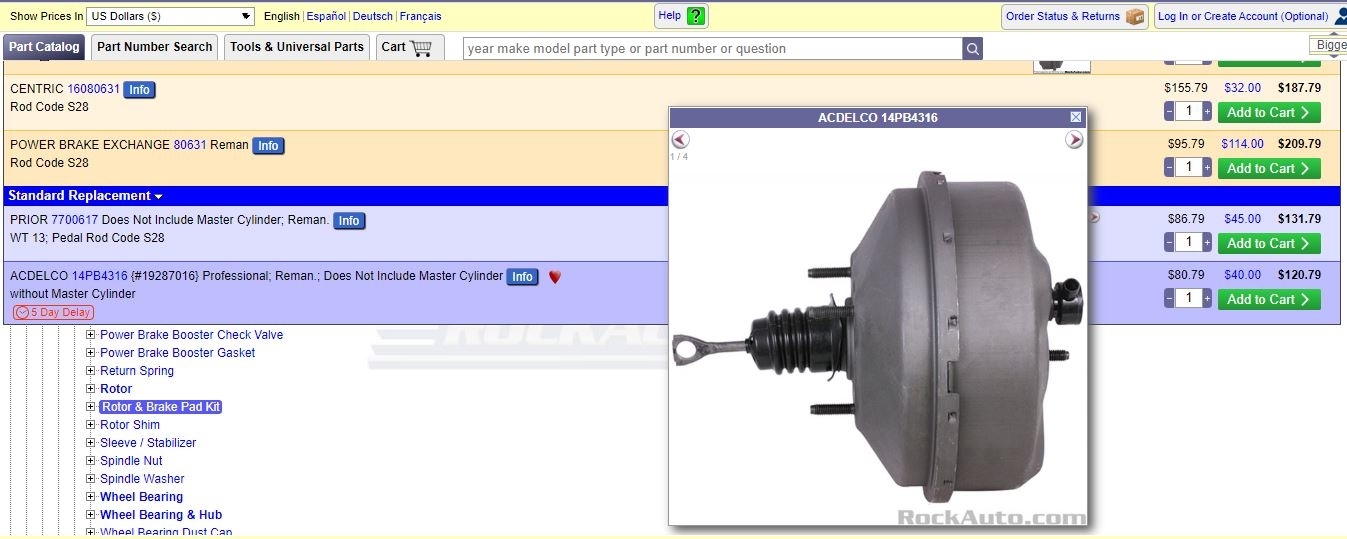The image size is (1347, 539).
Task: Add ACDELCO $120.79 item to cart
Action: tap(1269, 299)
